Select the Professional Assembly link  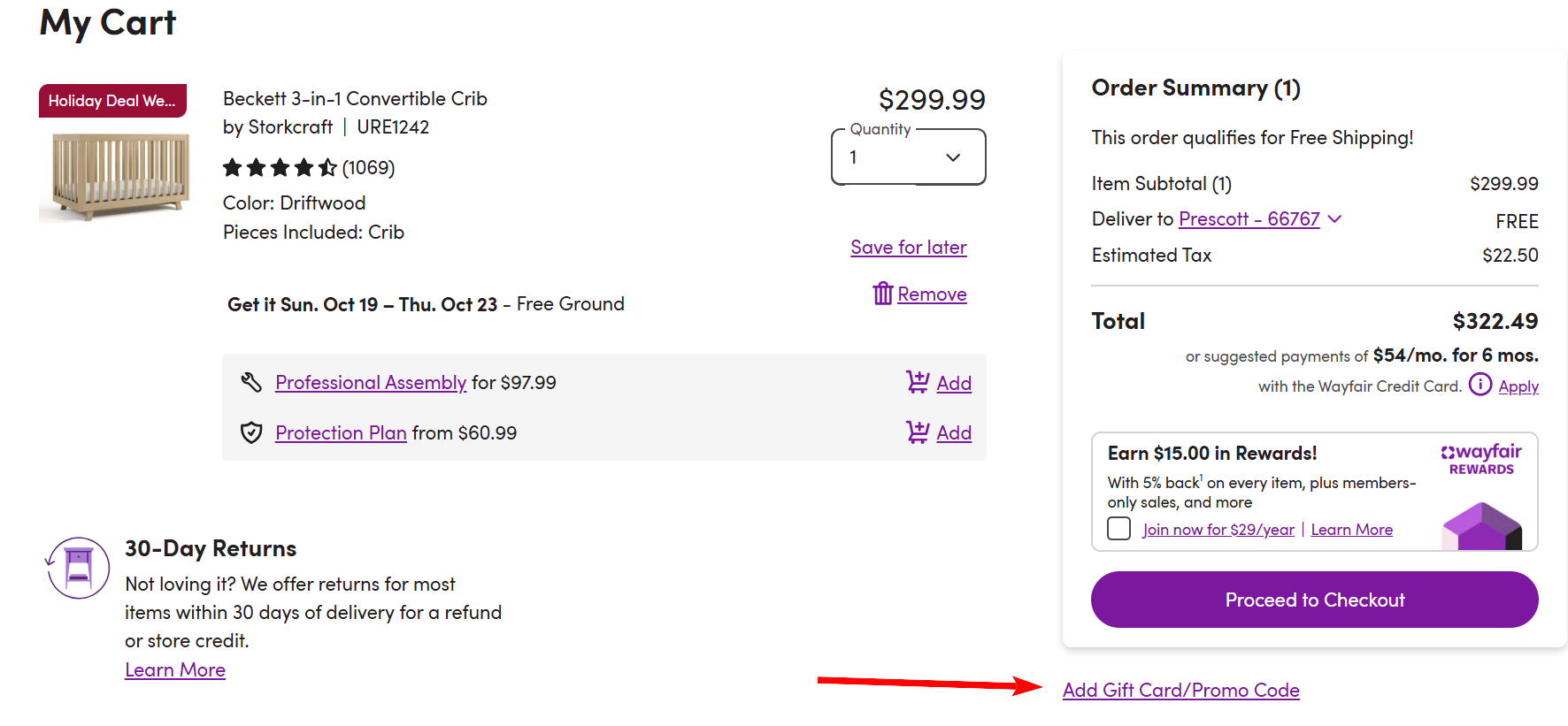point(371,382)
